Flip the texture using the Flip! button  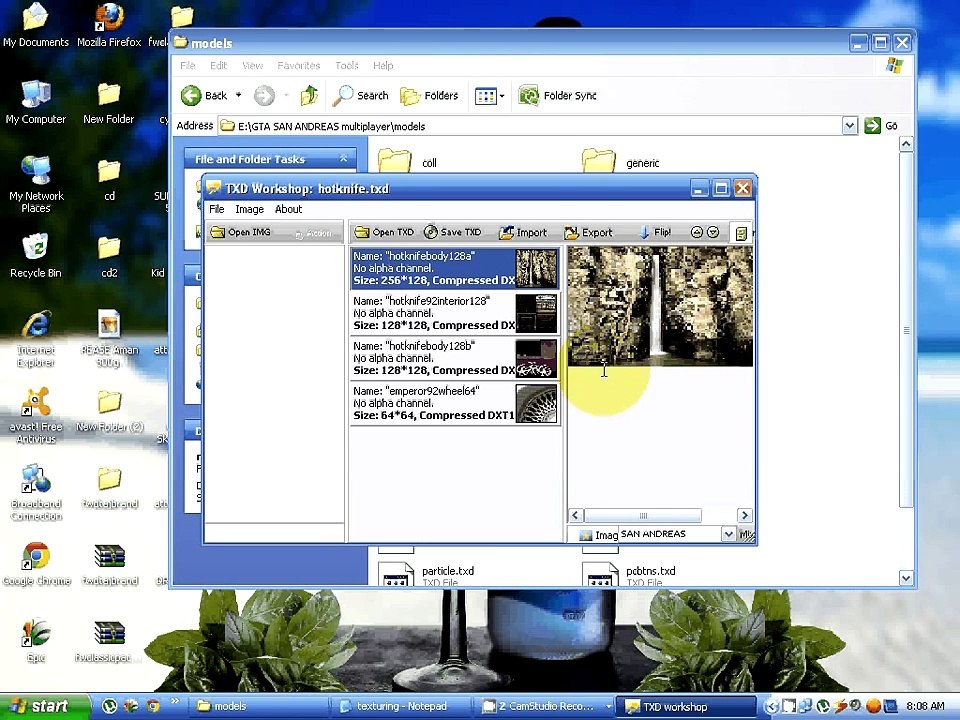click(x=655, y=233)
